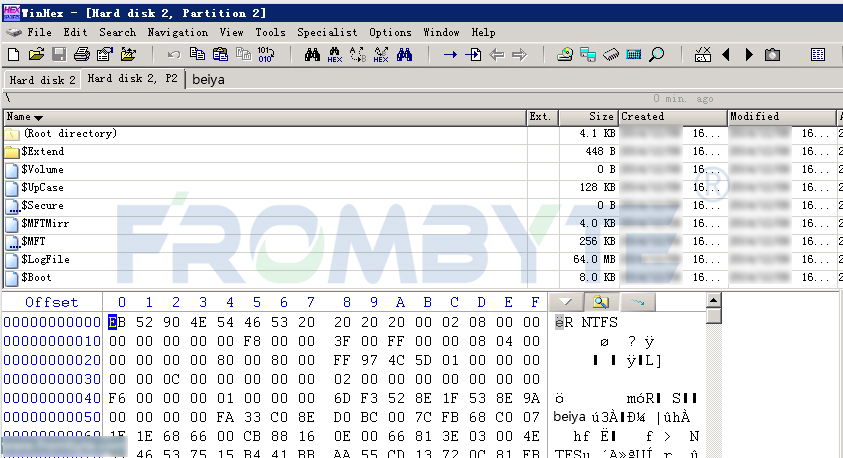Click the Go To Sector page icon
The image size is (843, 458).
click(473, 54)
